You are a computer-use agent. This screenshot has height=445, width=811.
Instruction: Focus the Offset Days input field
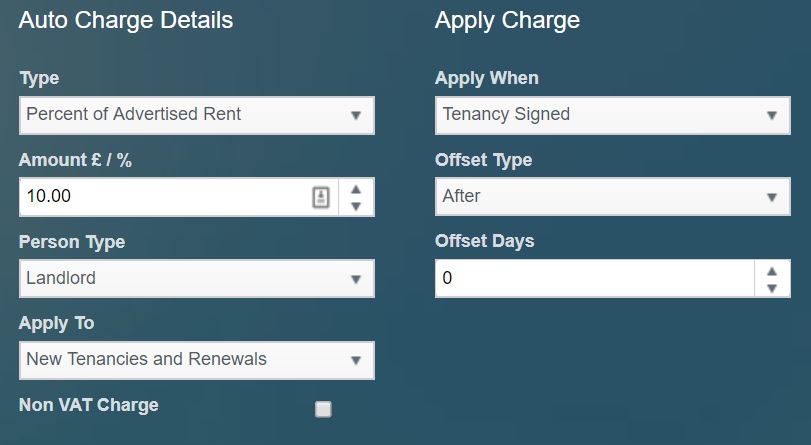[590, 279]
